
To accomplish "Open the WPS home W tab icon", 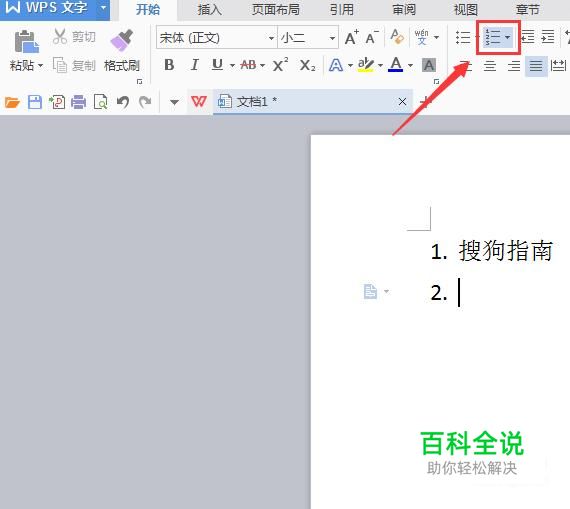I will pos(199,101).
